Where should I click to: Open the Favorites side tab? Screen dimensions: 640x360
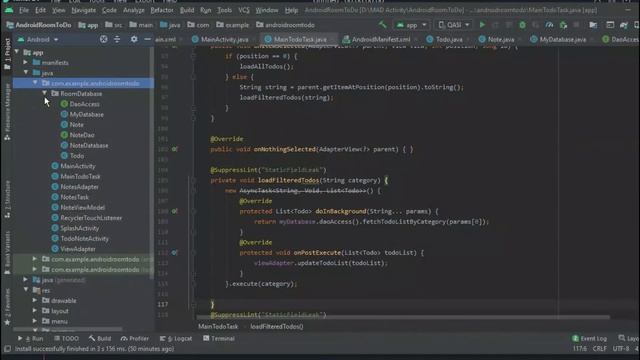coord(7,307)
